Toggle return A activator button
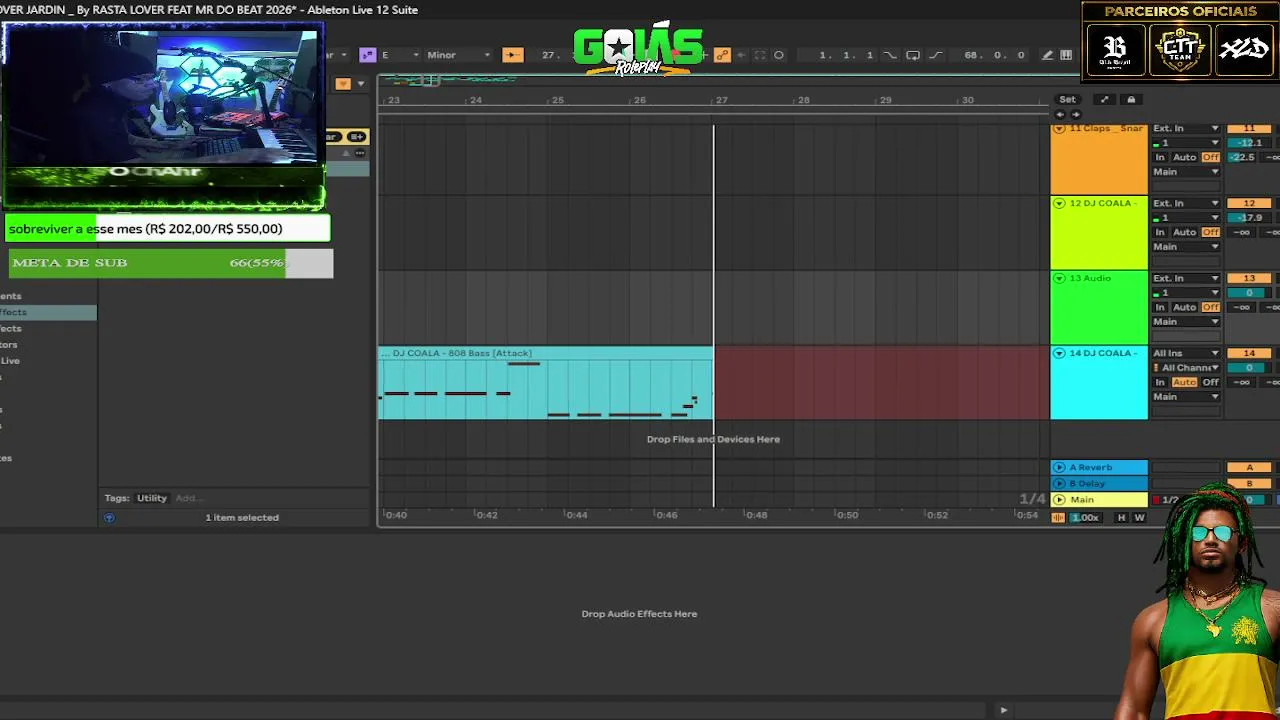This screenshot has height=720, width=1280. (1249, 467)
